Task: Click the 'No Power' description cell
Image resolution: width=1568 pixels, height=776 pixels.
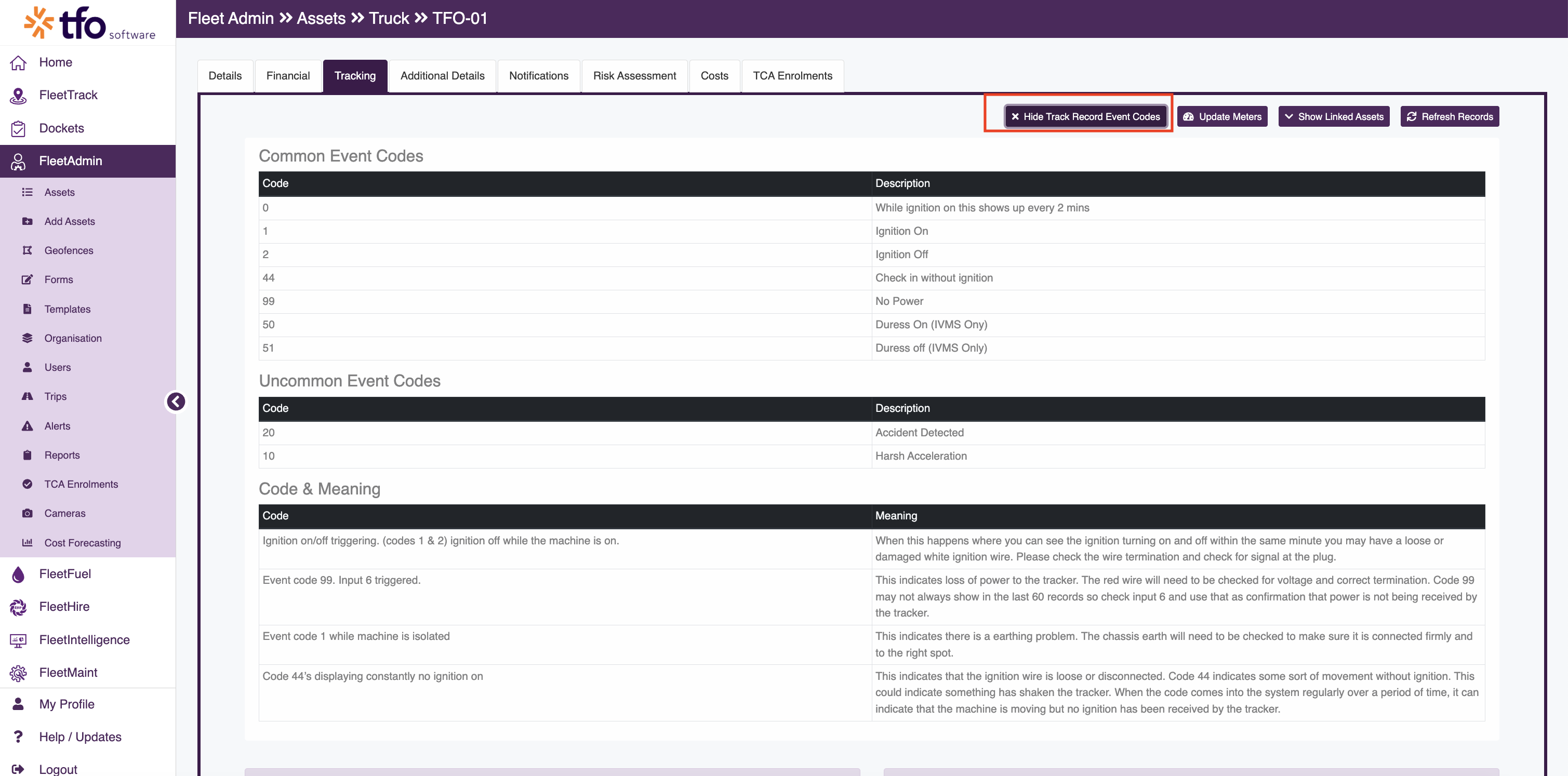Action: coord(1178,301)
